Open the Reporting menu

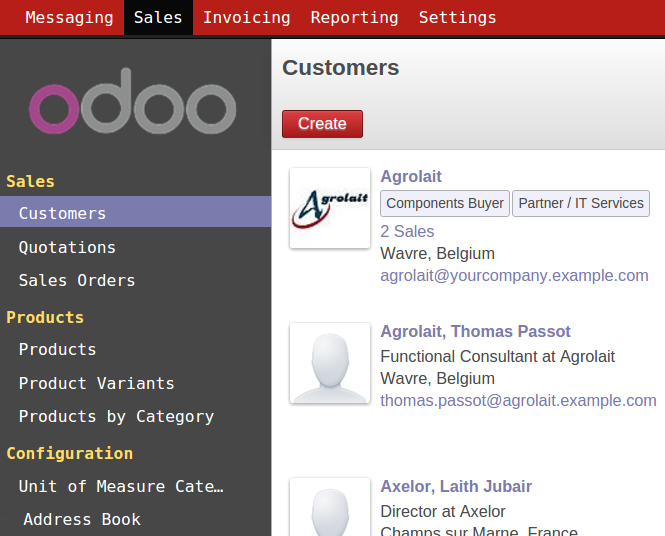point(354,17)
